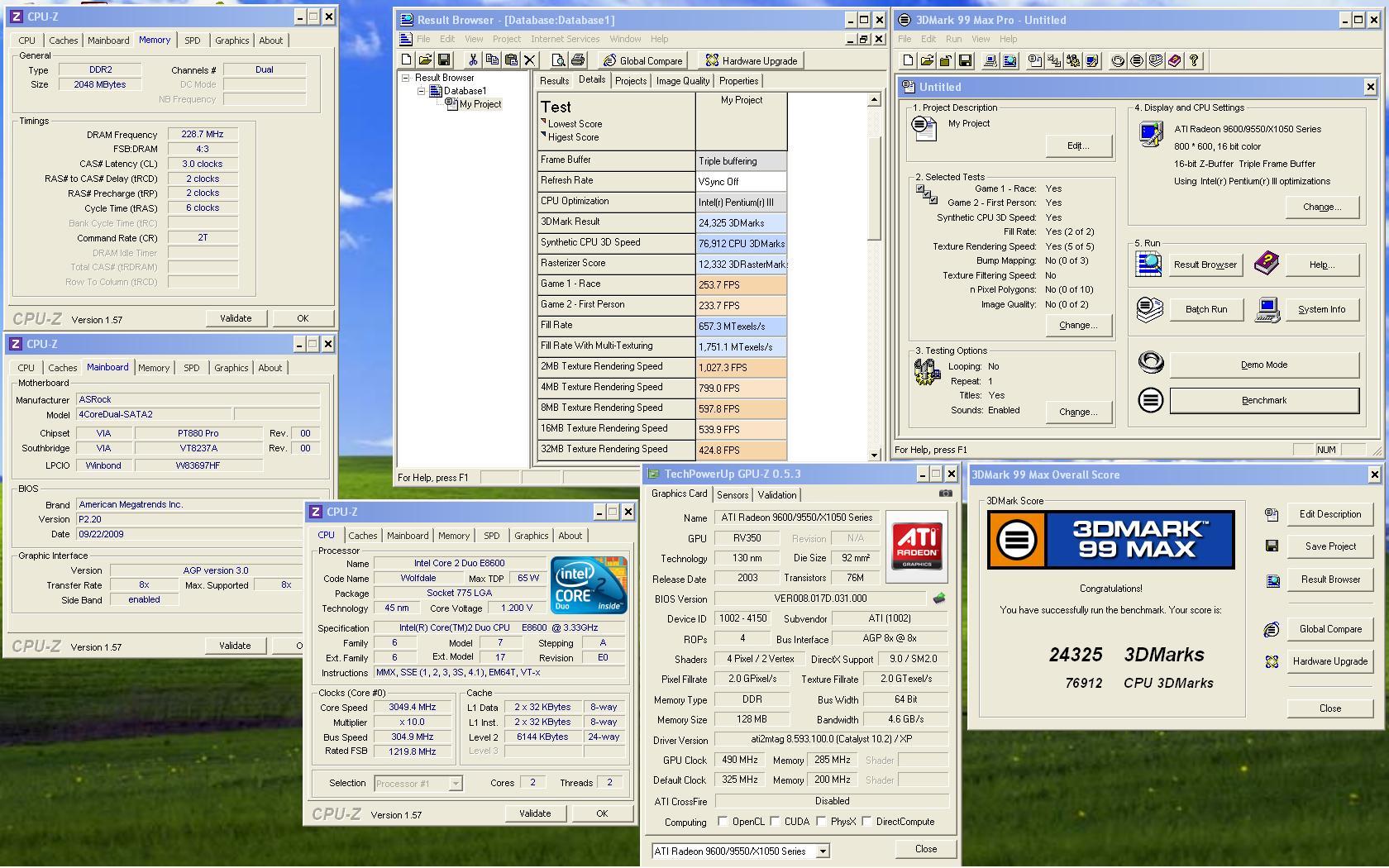Click Print Preview icon in Result Browser toolbar
The width and height of the screenshot is (1389, 868).
click(x=558, y=60)
